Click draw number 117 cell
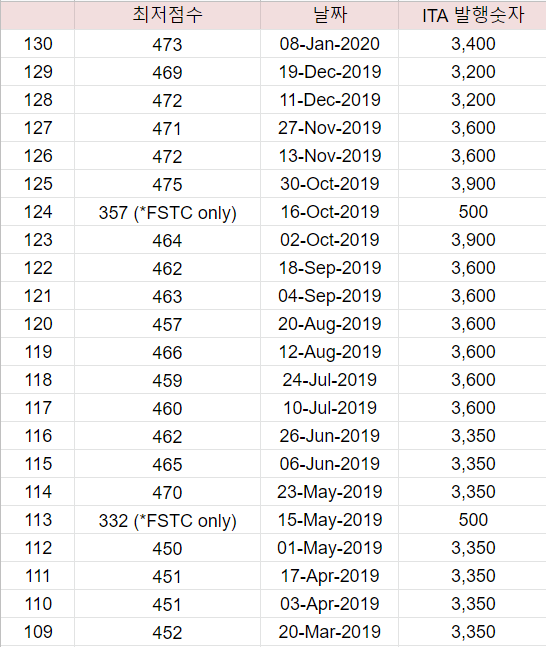Viewport: 546px width, 647px height. point(38,408)
